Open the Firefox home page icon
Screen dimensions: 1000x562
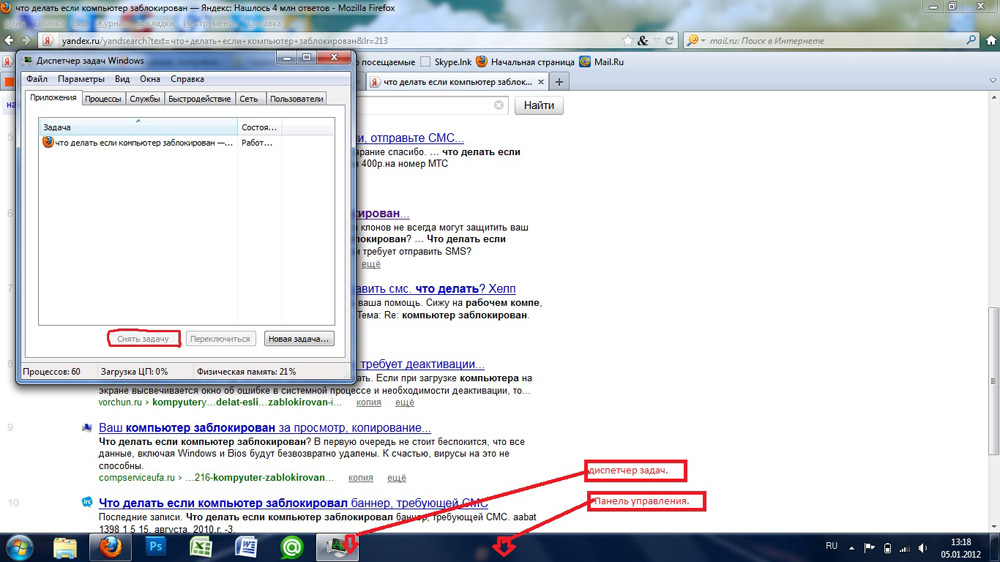[x=991, y=40]
